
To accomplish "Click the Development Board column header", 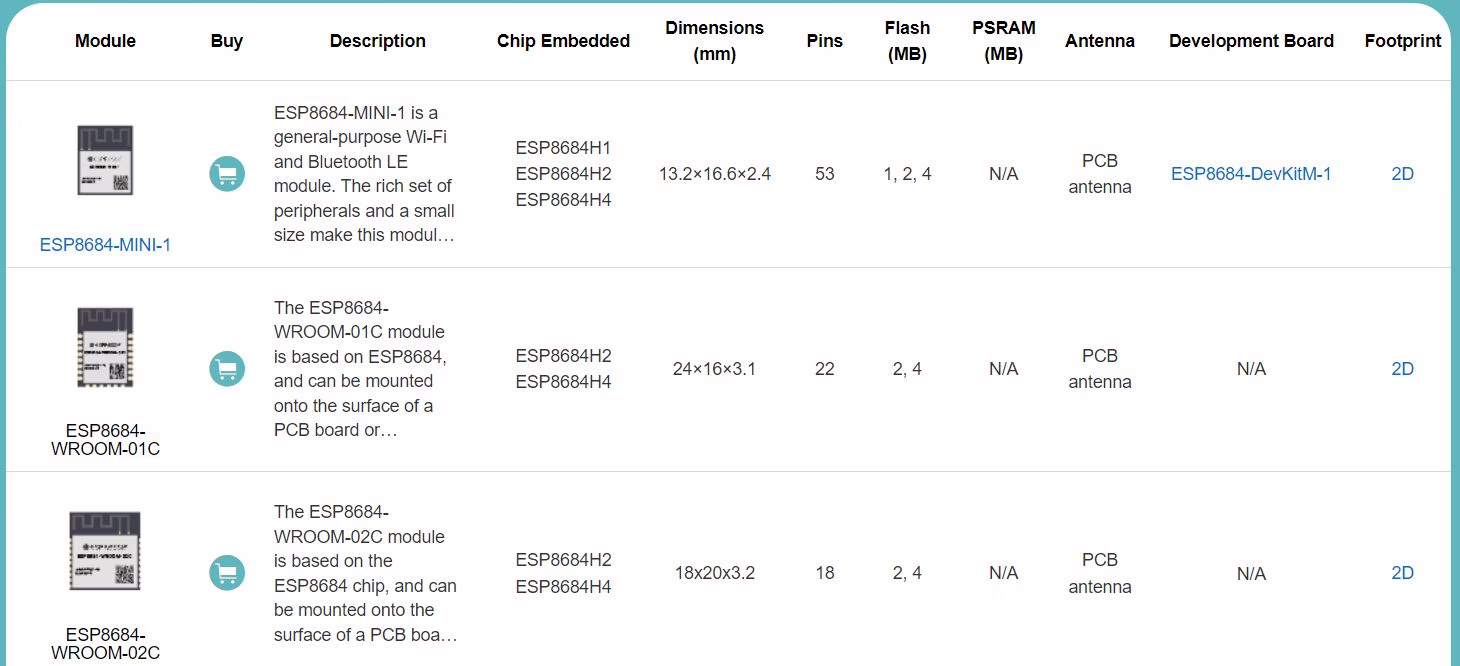I will point(1251,41).
